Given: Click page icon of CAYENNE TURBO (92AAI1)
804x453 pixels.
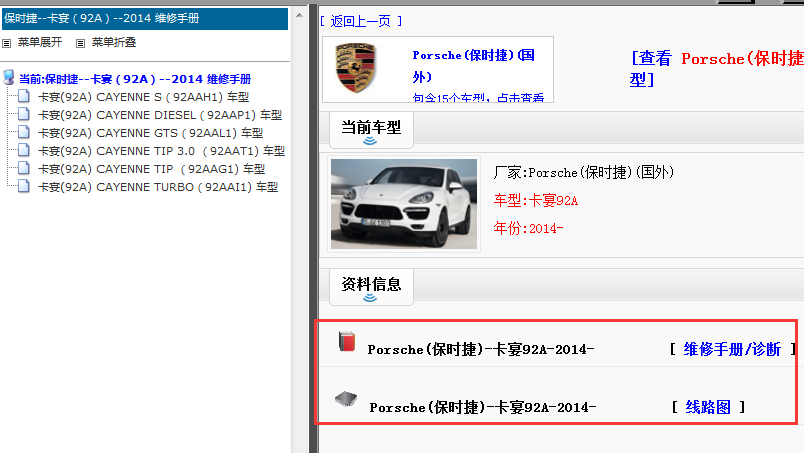Looking at the screenshot, I should 24,186.
